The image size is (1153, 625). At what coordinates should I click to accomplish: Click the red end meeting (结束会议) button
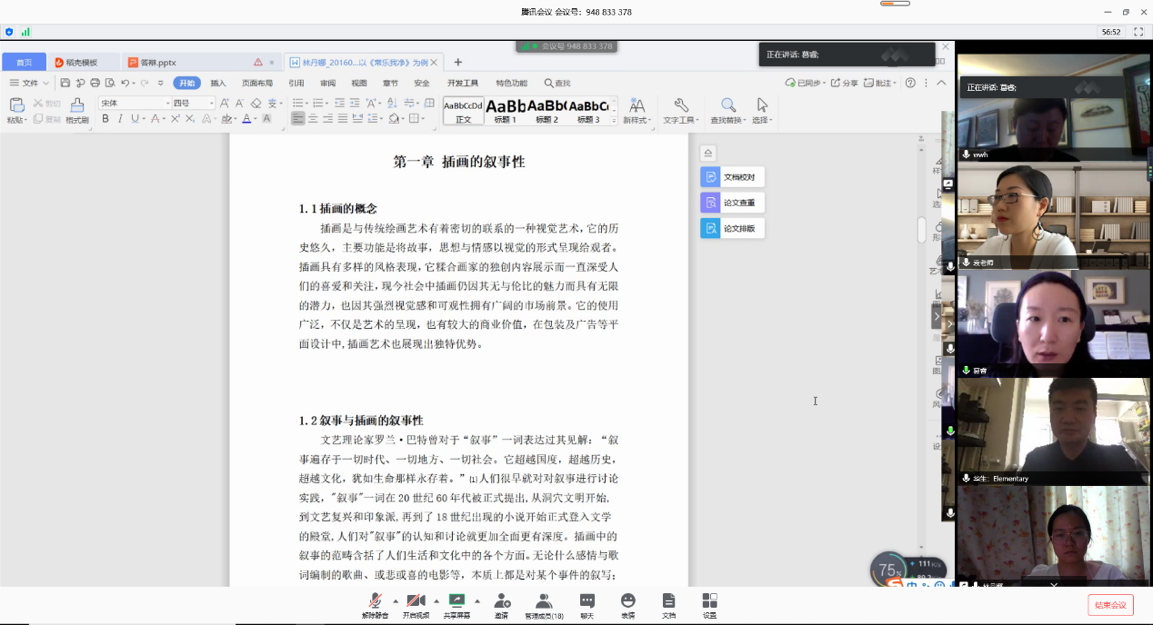click(1110, 605)
